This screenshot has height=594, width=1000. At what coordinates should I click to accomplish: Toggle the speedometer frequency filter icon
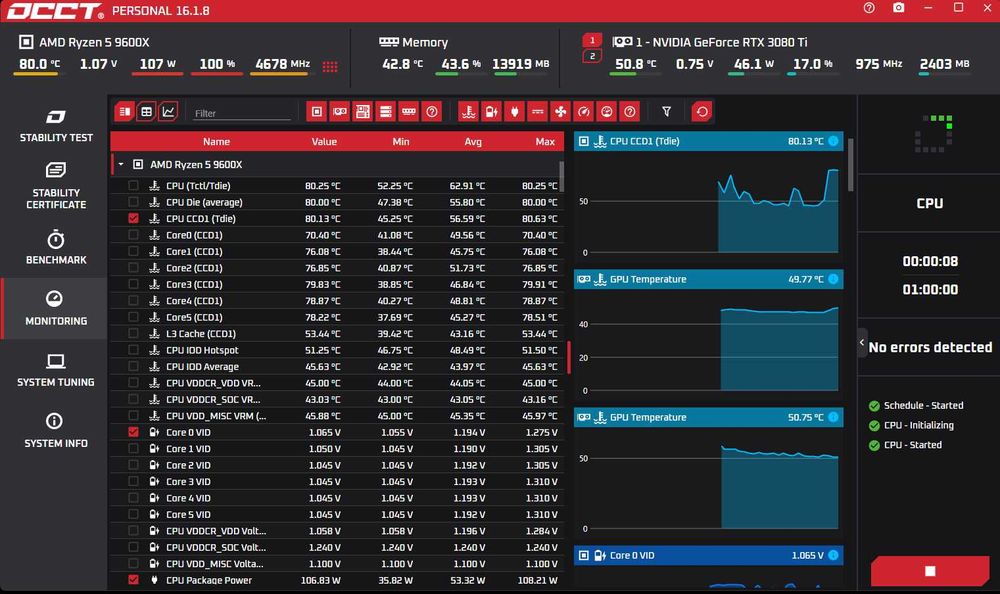click(584, 112)
